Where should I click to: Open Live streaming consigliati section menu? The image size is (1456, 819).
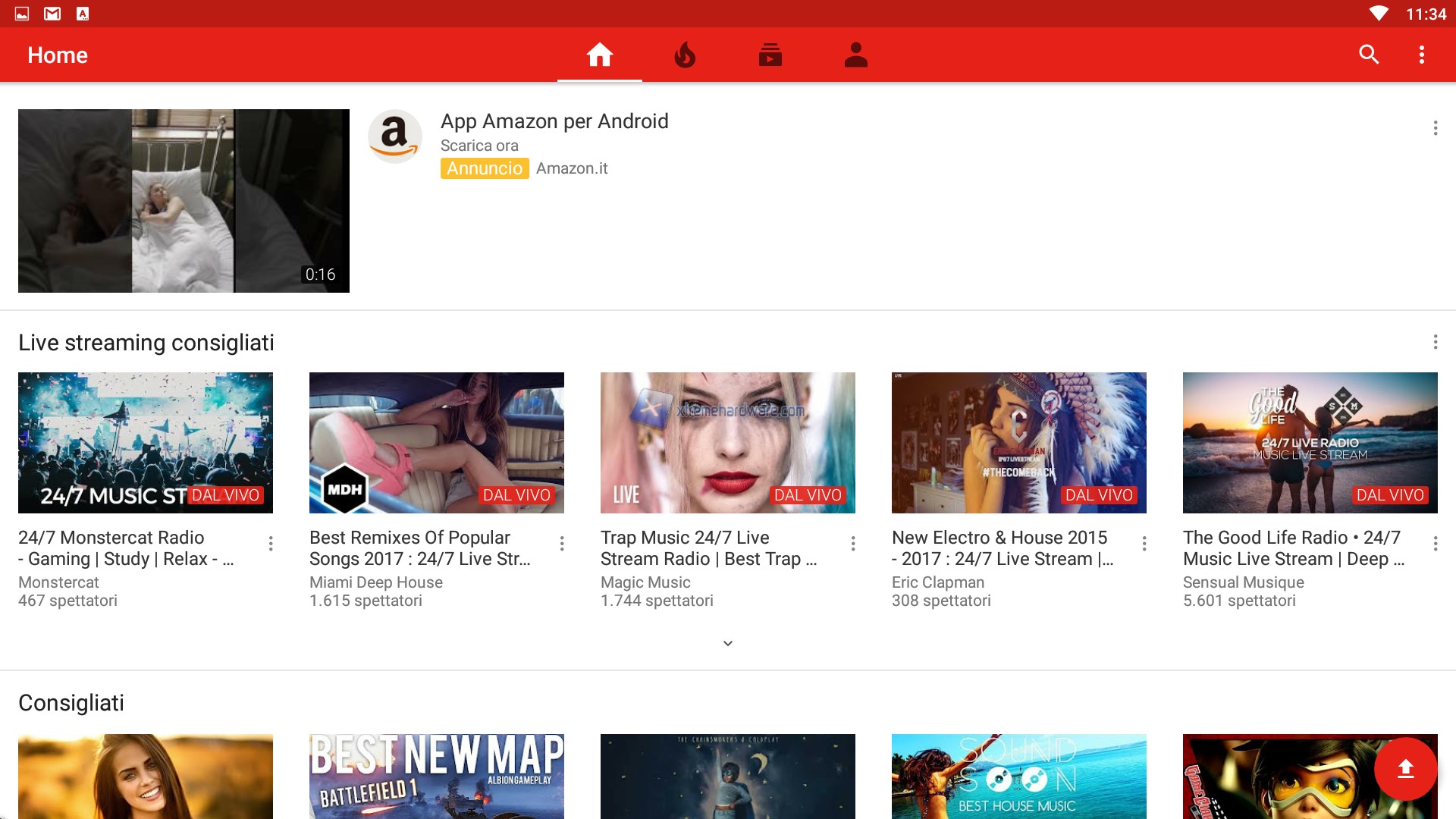coord(1435,342)
